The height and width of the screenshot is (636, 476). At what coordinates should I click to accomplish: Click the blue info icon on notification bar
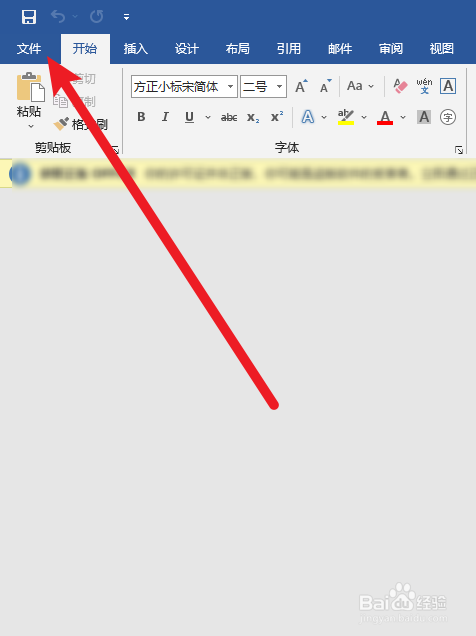(20, 174)
